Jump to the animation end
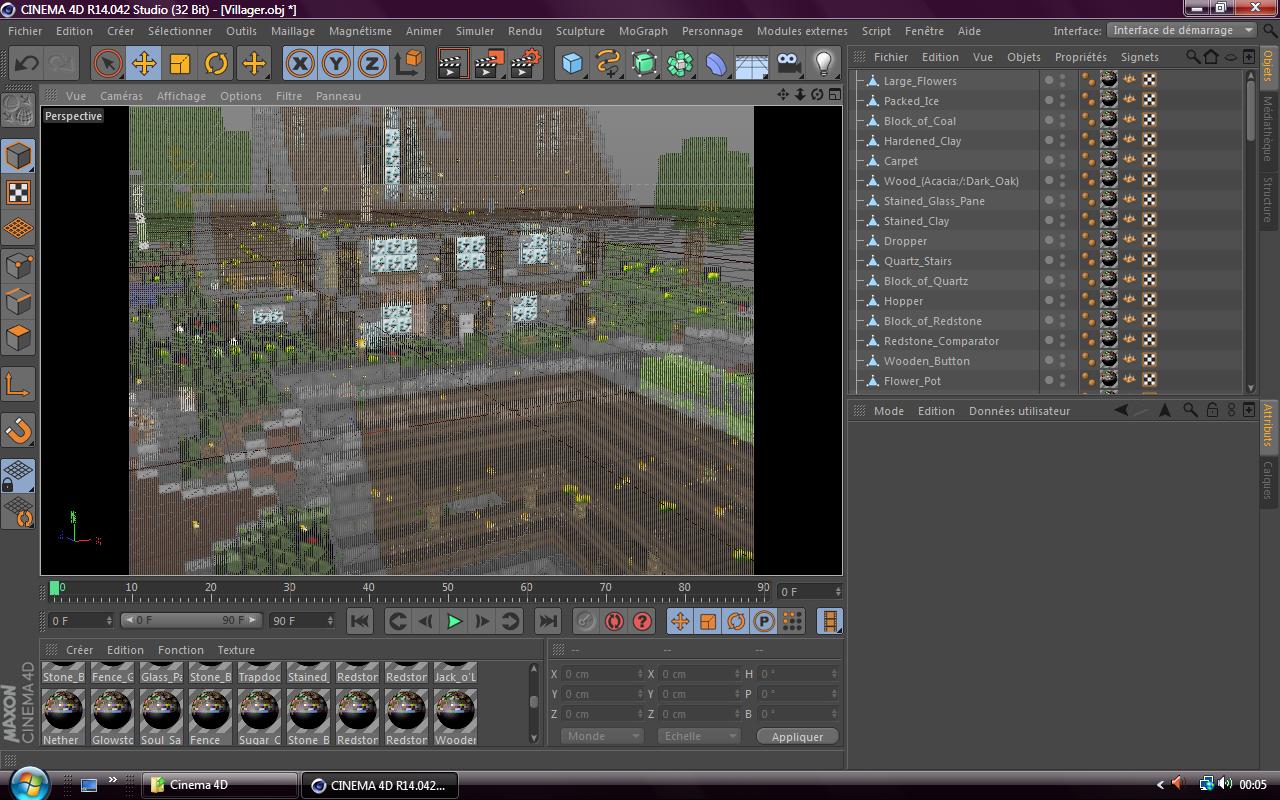1280x800 pixels. (x=547, y=621)
